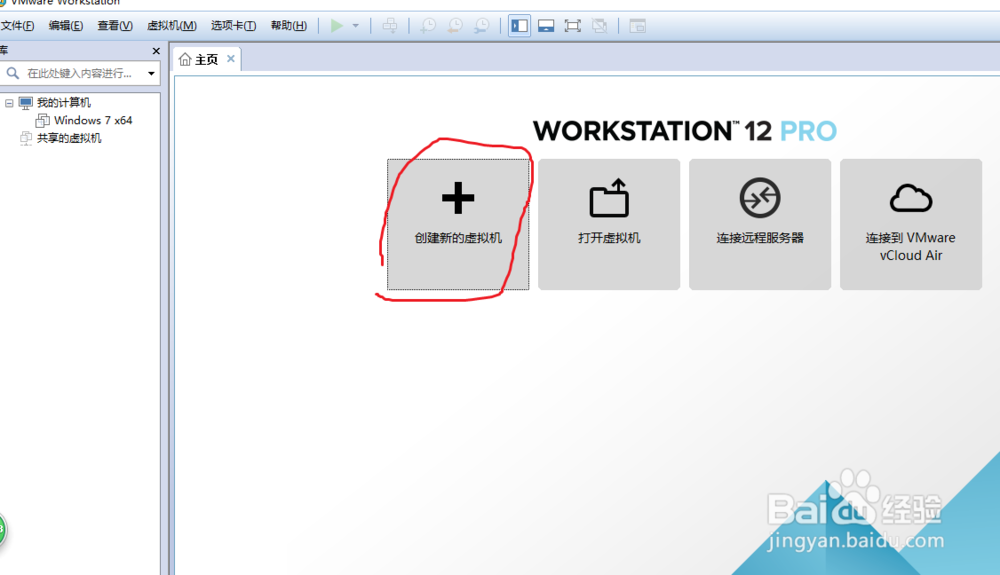Click the 打开虚拟机 tile
1000x575 pixels.
tap(609, 224)
